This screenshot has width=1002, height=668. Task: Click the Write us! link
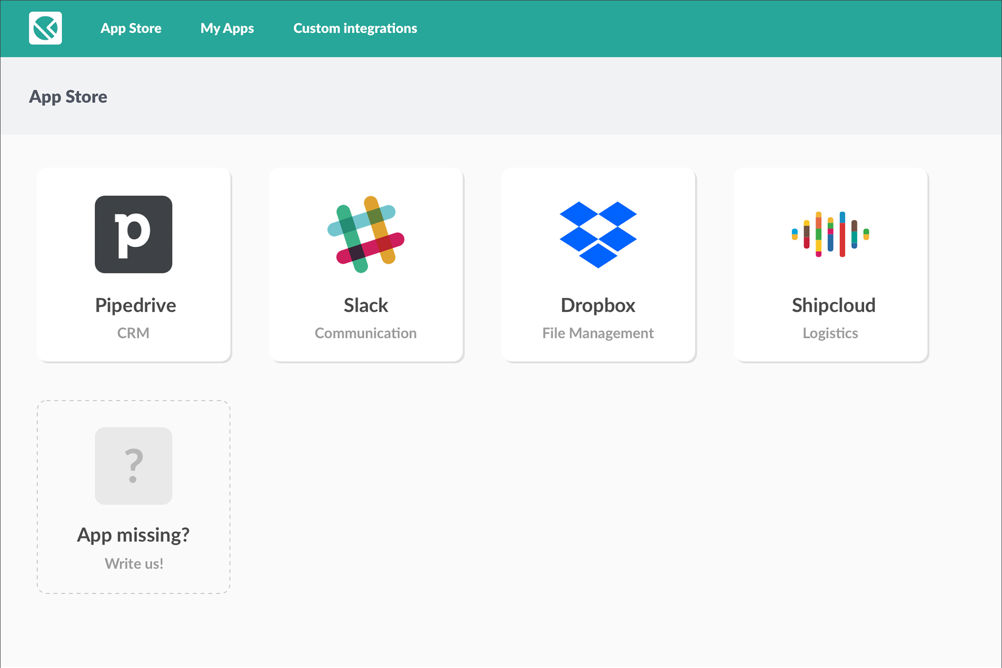tap(134, 563)
